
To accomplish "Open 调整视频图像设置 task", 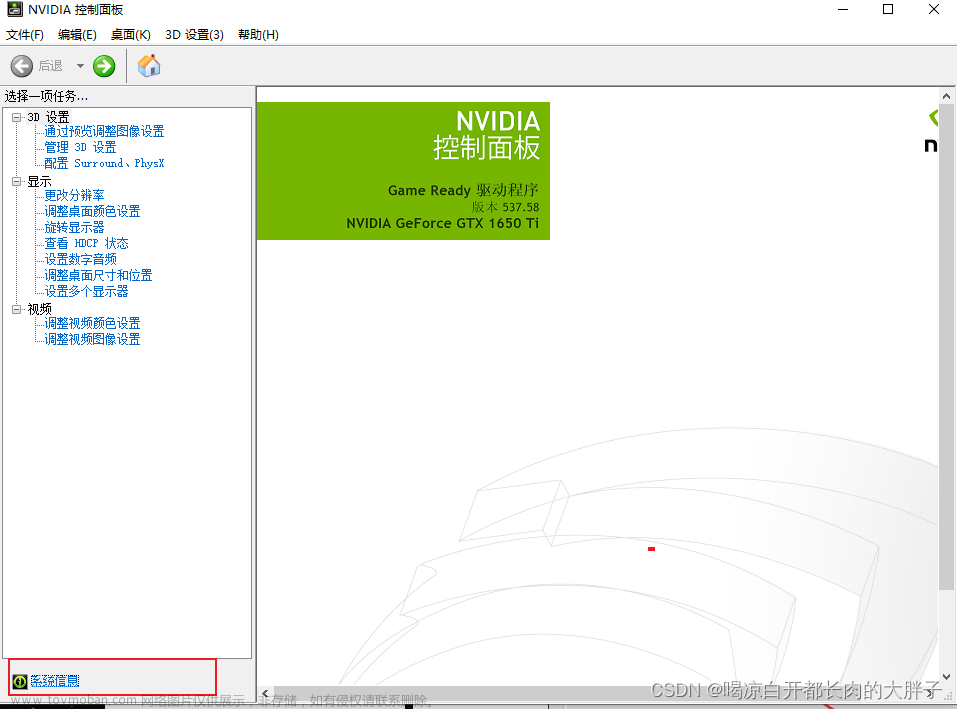I will pos(92,339).
